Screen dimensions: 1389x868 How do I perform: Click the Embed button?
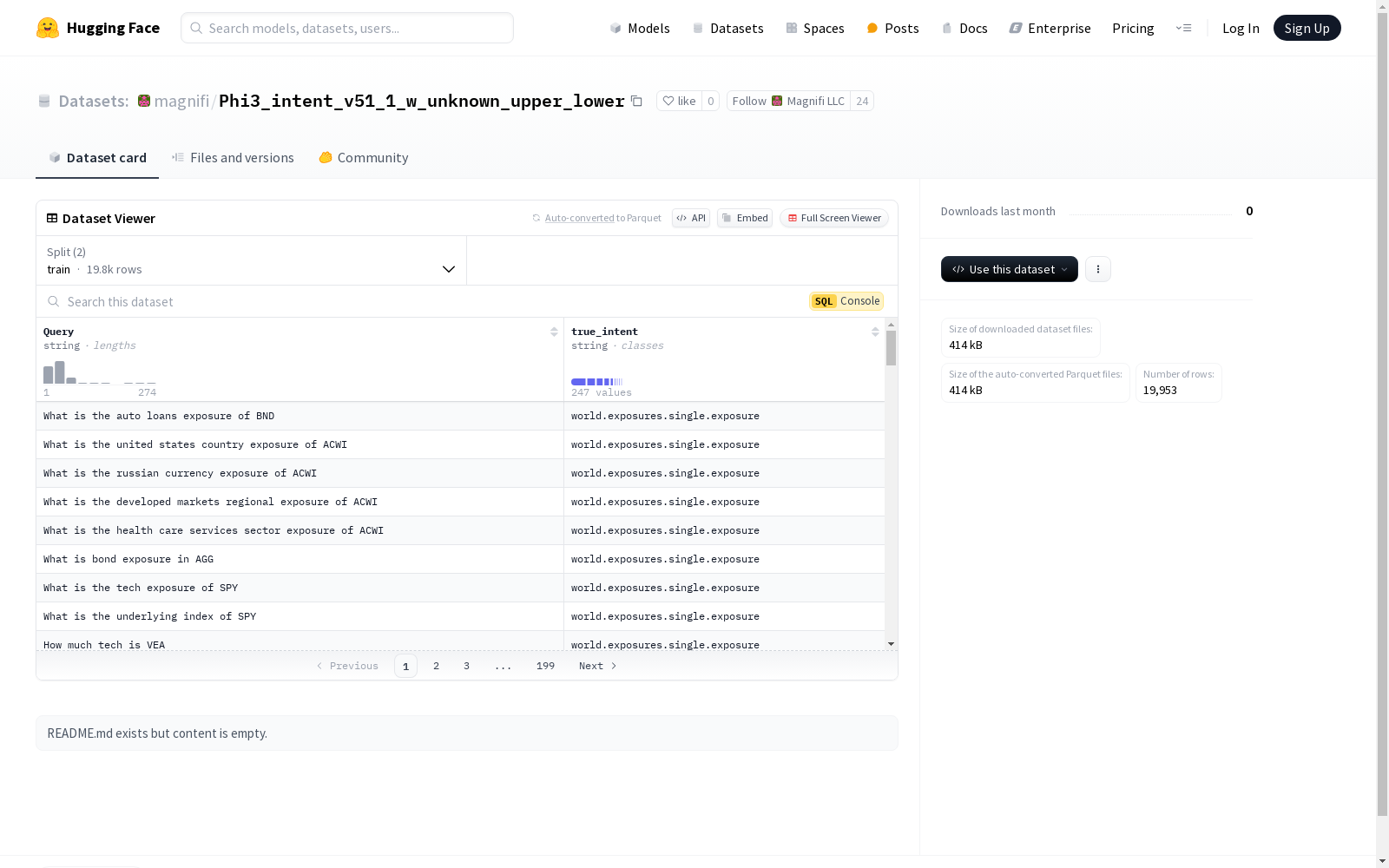(x=745, y=218)
